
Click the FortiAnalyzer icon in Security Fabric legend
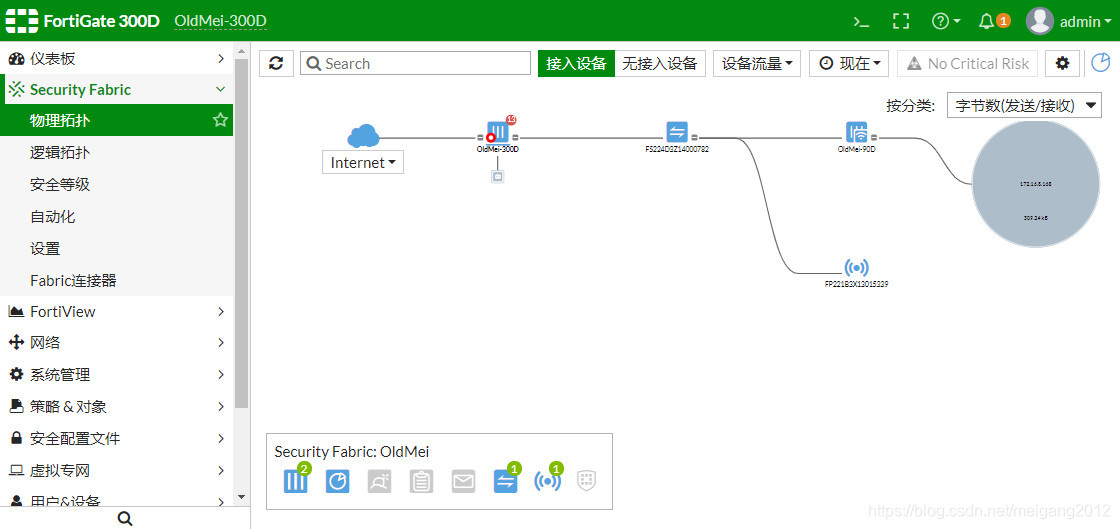(x=337, y=481)
